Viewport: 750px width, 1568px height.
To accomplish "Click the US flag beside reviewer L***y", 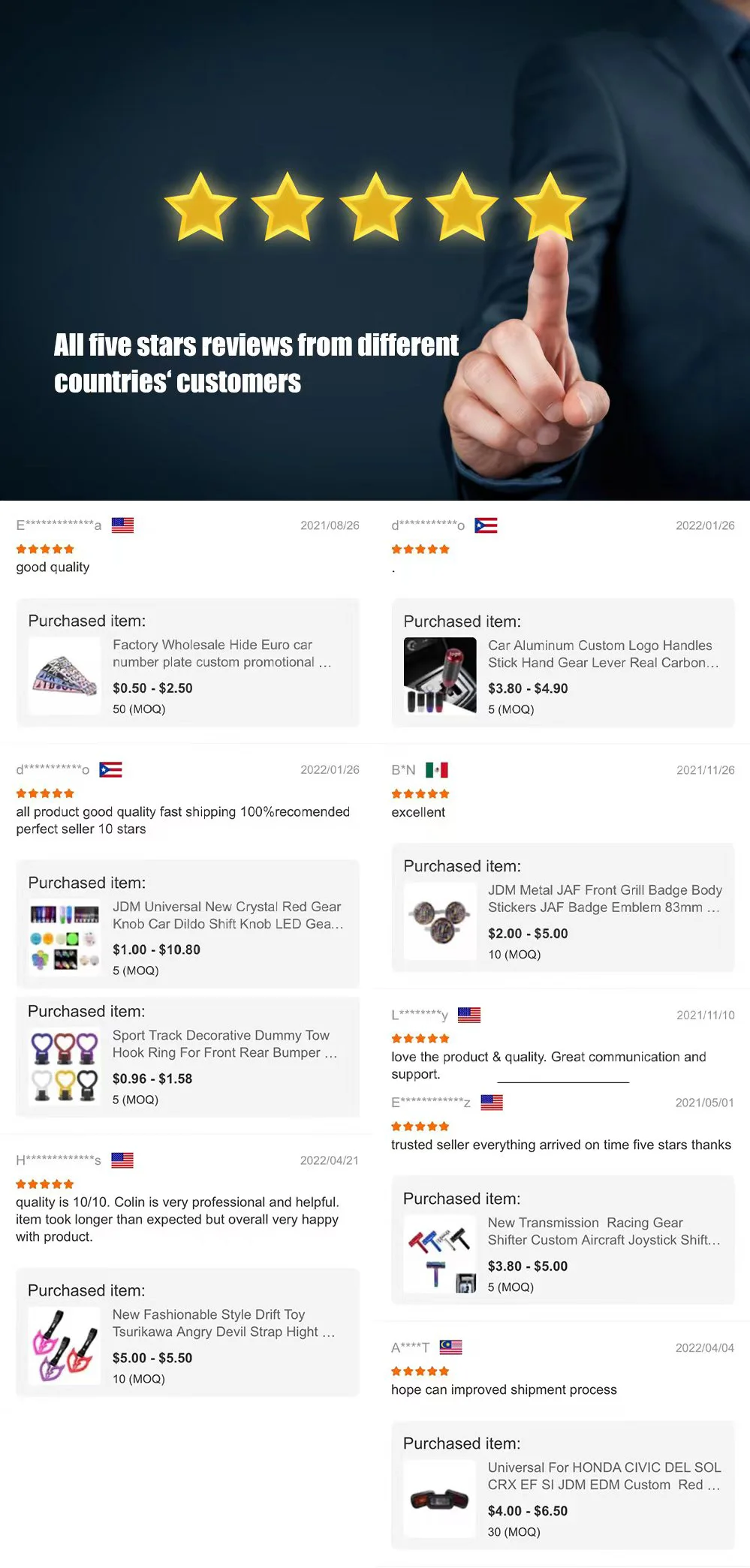I will 469,1015.
